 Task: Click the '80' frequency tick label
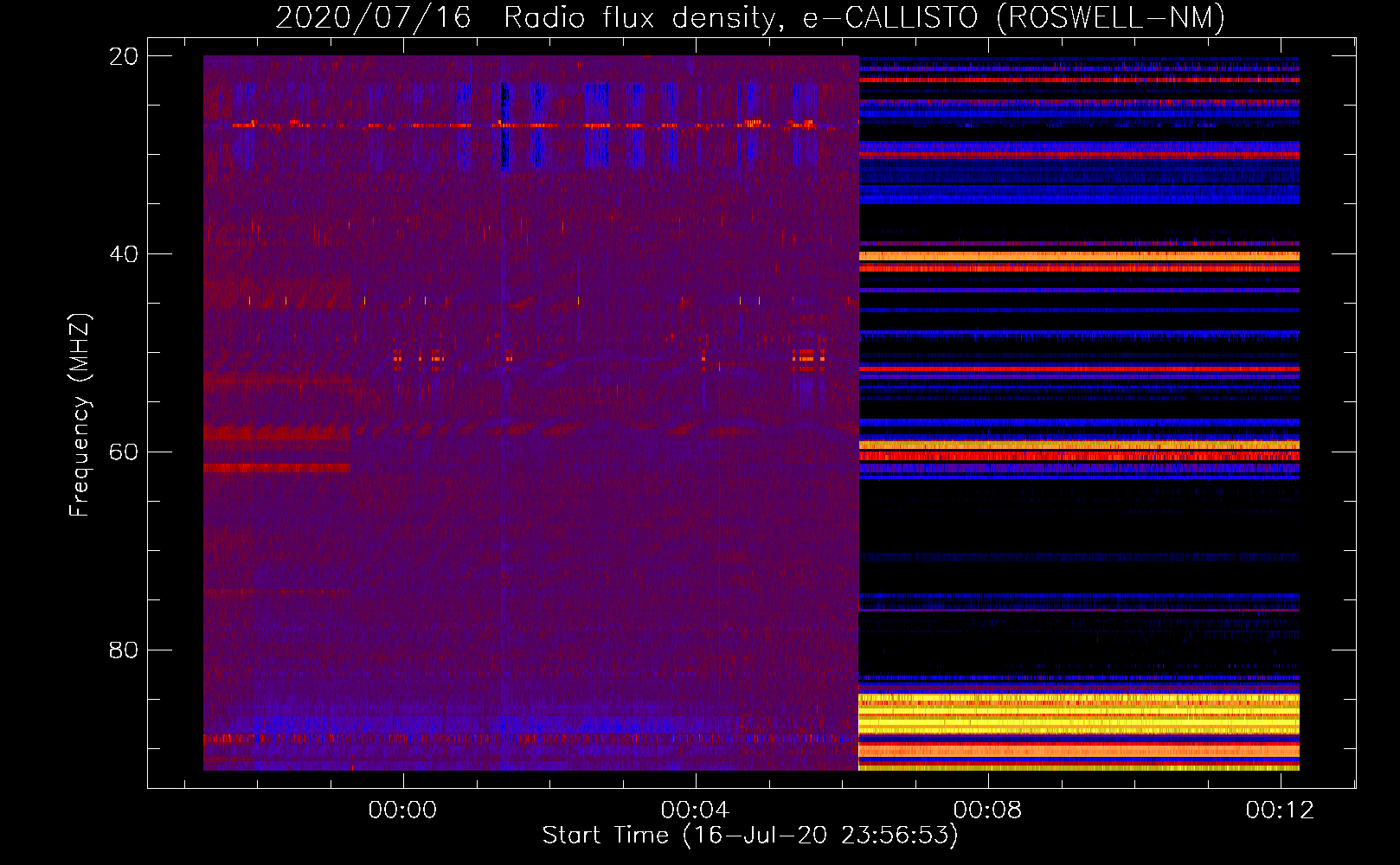click(x=123, y=650)
